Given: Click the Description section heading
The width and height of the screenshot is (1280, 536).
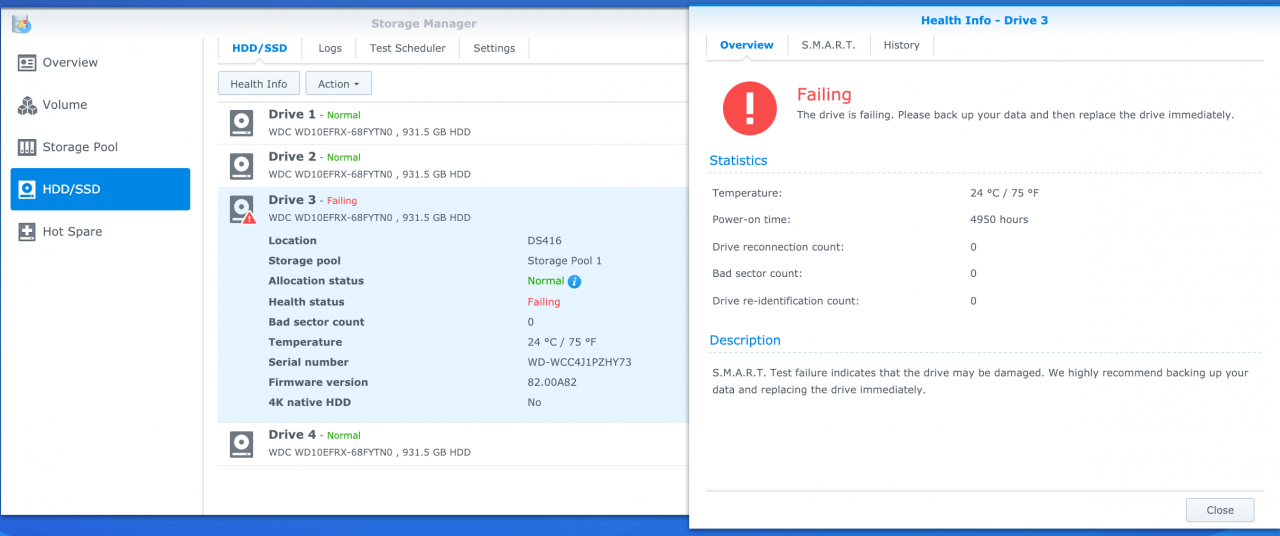Looking at the screenshot, I should point(745,340).
